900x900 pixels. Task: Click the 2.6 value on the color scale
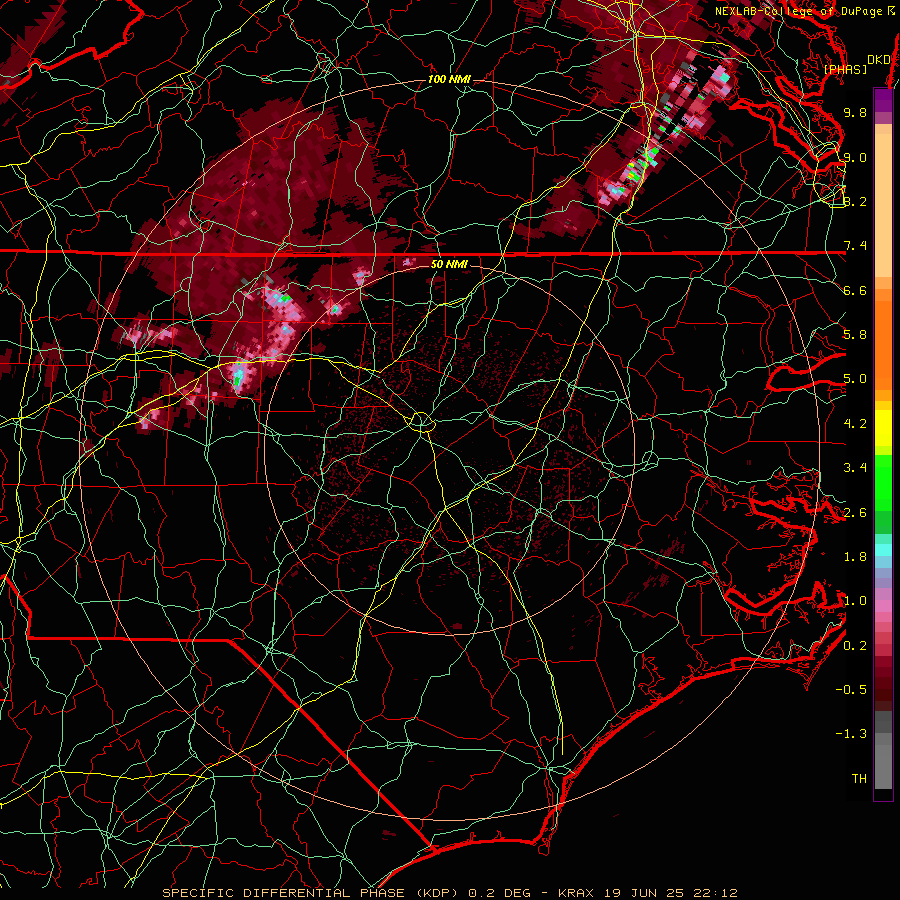tap(855, 513)
